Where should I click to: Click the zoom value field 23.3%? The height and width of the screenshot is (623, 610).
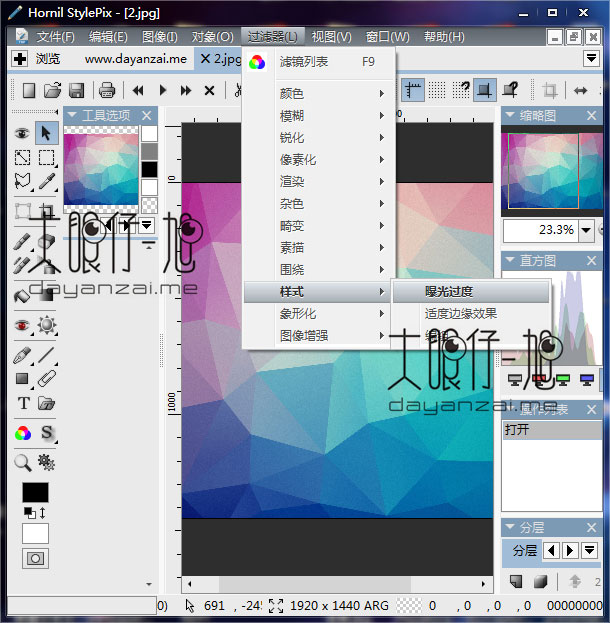(540, 230)
